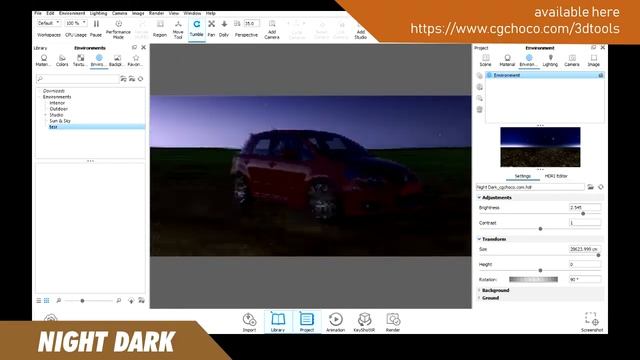
Task: Select the Downloads folder in Library
Action: [x=54, y=91]
